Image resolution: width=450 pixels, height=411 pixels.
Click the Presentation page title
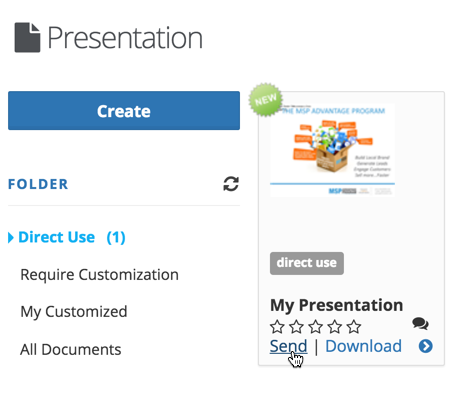click(x=125, y=38)
